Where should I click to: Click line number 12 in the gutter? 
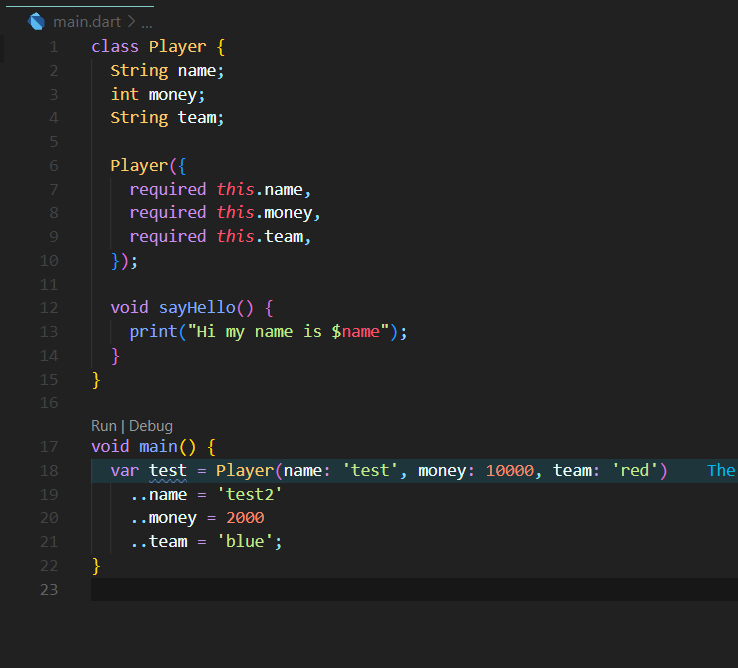(49, 308)
